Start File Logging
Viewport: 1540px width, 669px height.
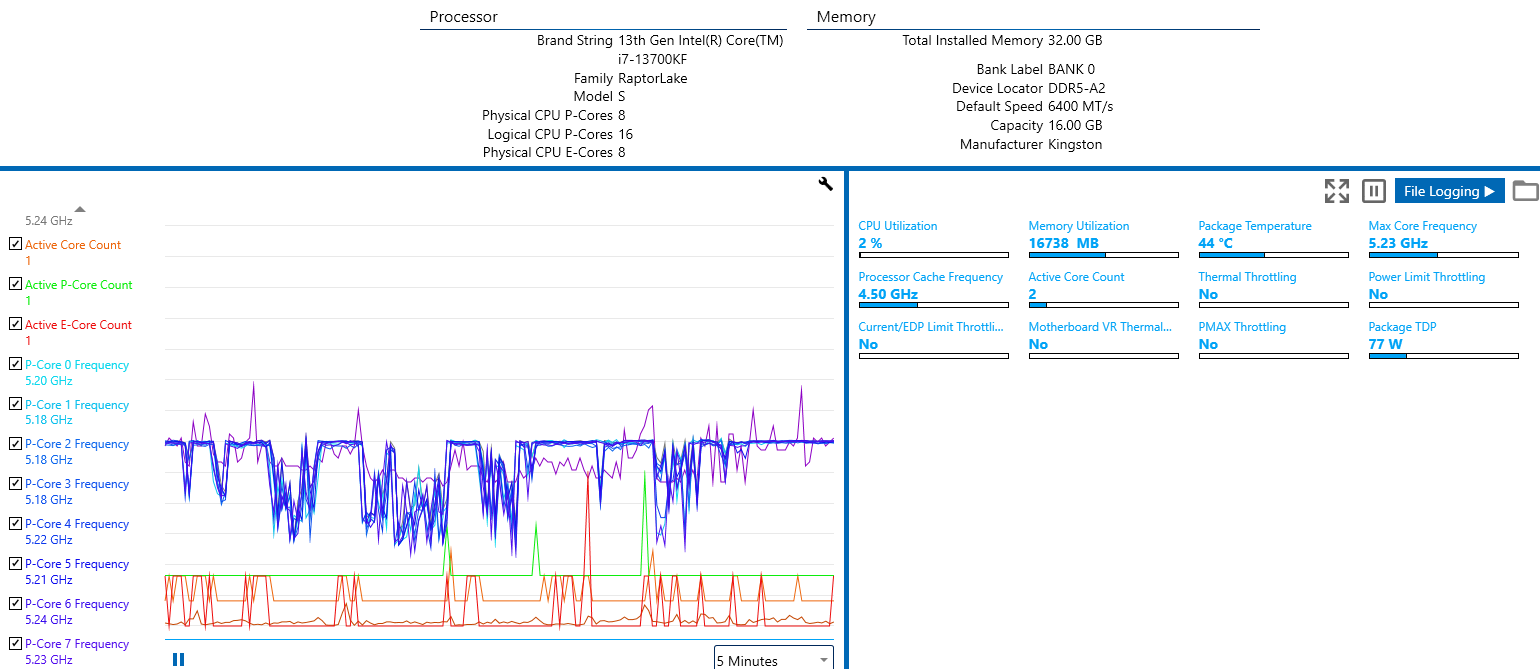[x=1449, y=191]
